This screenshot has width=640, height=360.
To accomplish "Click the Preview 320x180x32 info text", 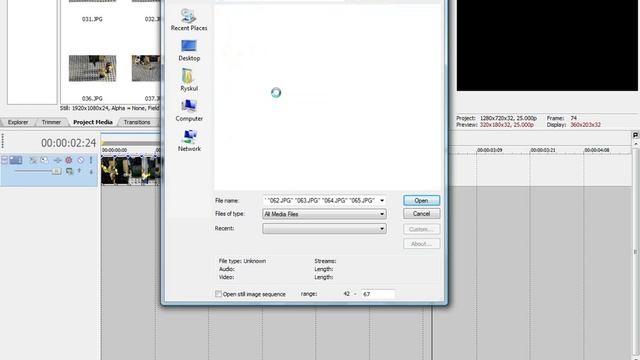I will point(495,125).
